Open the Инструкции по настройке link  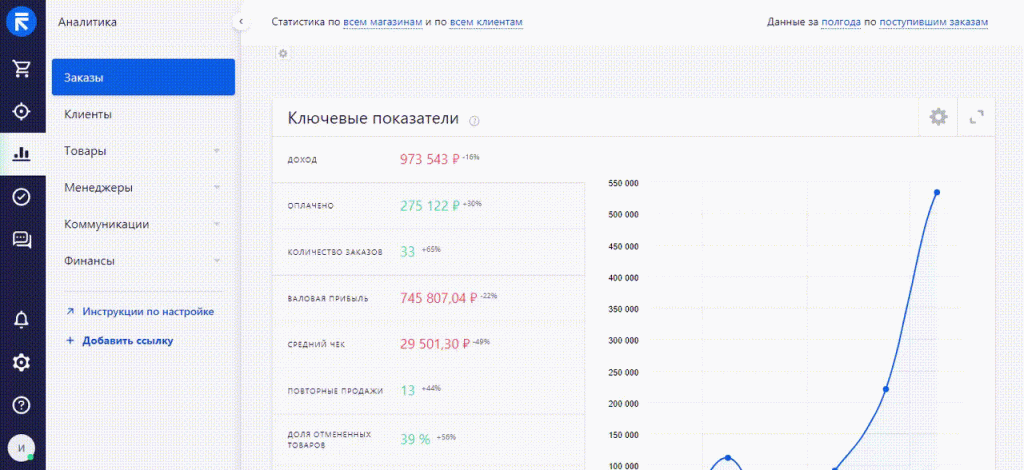[148, 312]
